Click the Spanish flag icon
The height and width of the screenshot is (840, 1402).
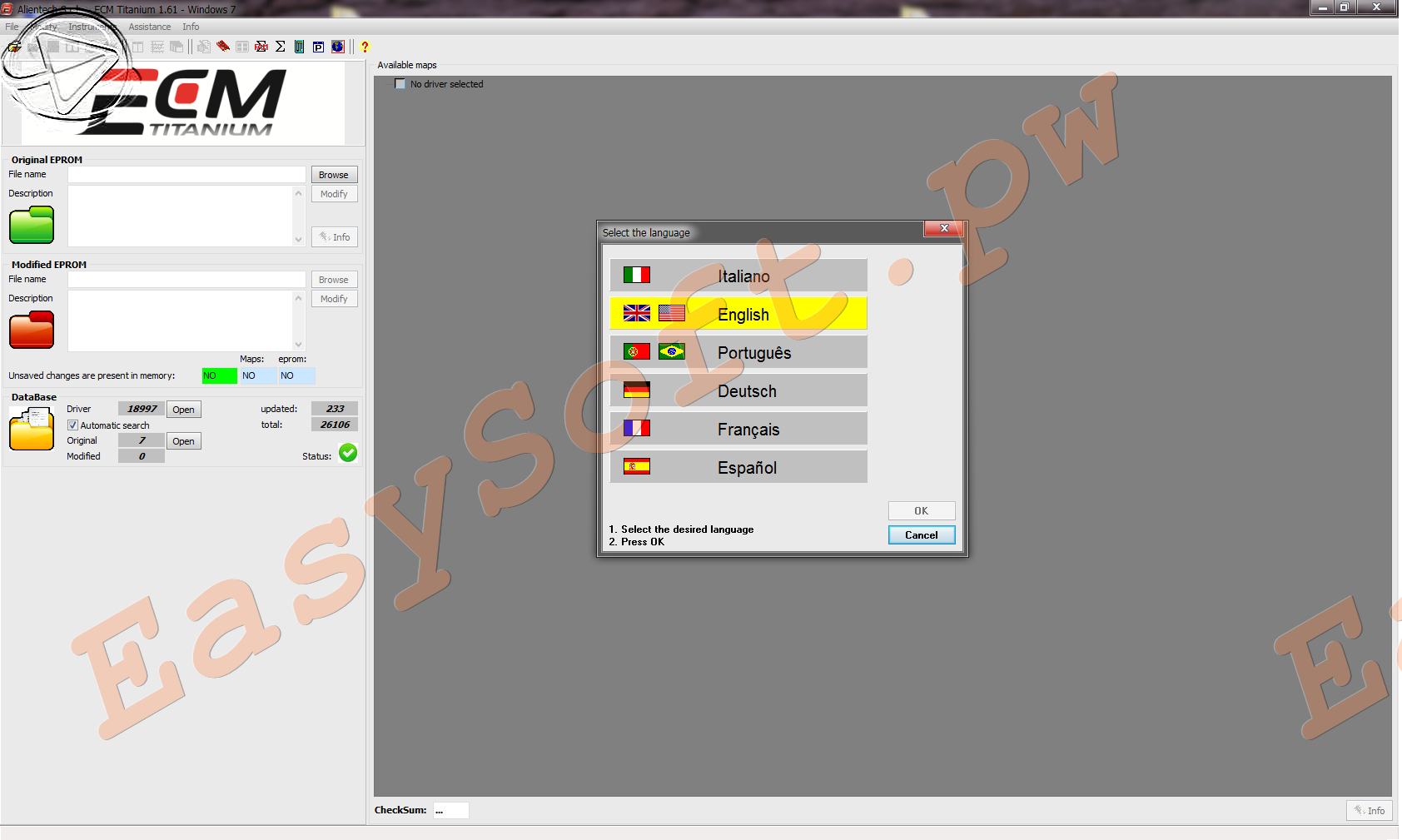click(637, 466)
